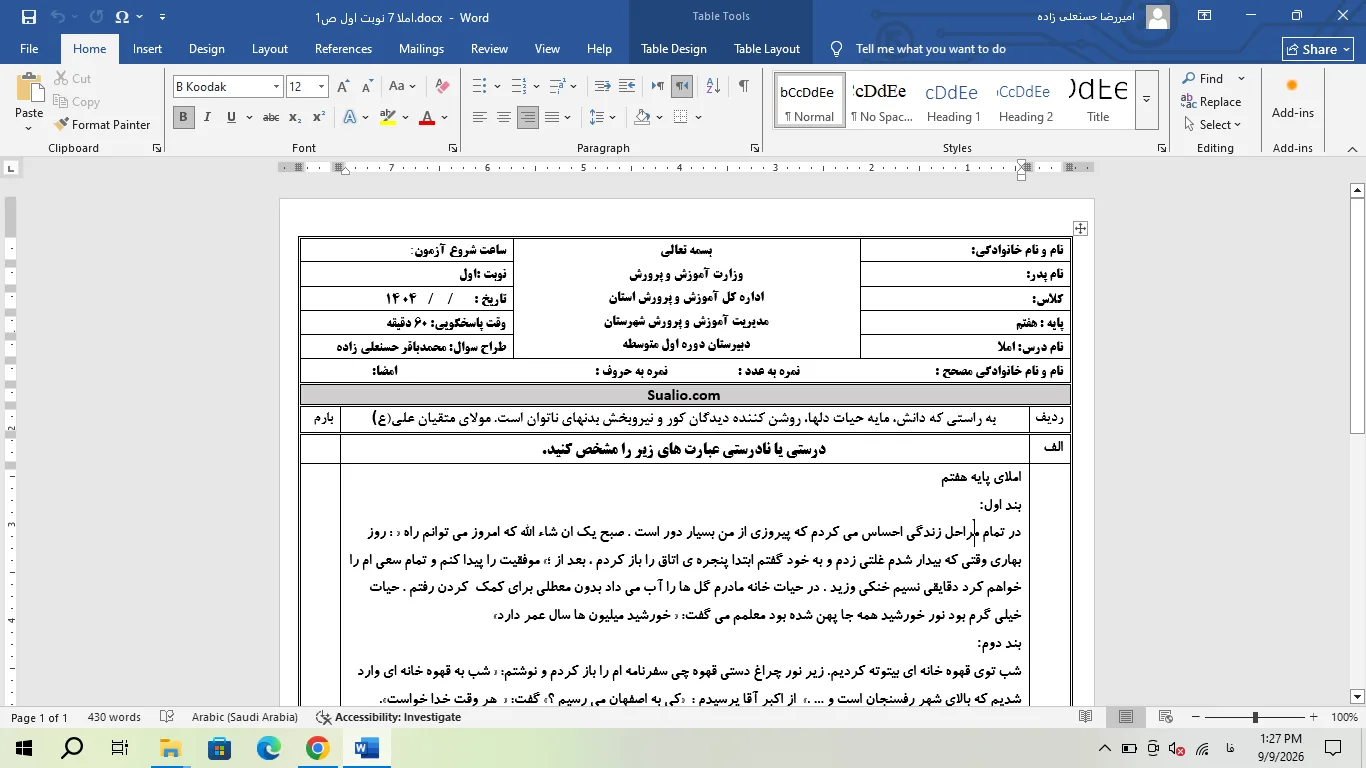Align text left
Image resolution: width=1366 pixels, height=768 pixels.
(x=480, y=117)
